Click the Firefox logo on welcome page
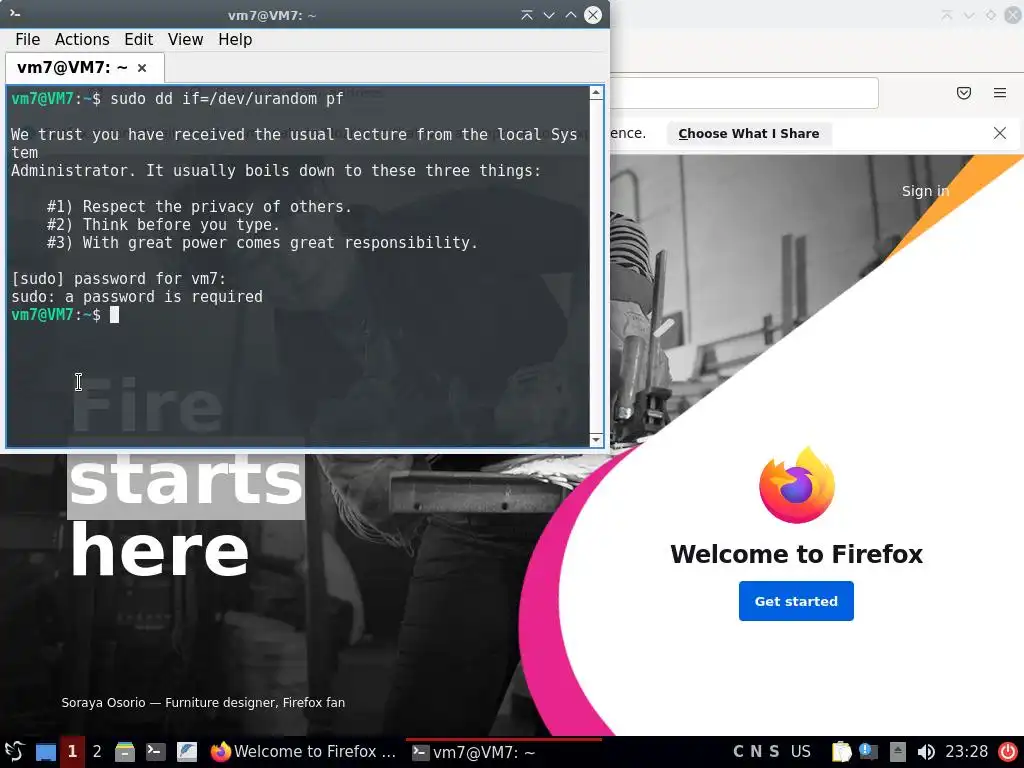This screenshot has height=768, width=1024. coord(797,485)
